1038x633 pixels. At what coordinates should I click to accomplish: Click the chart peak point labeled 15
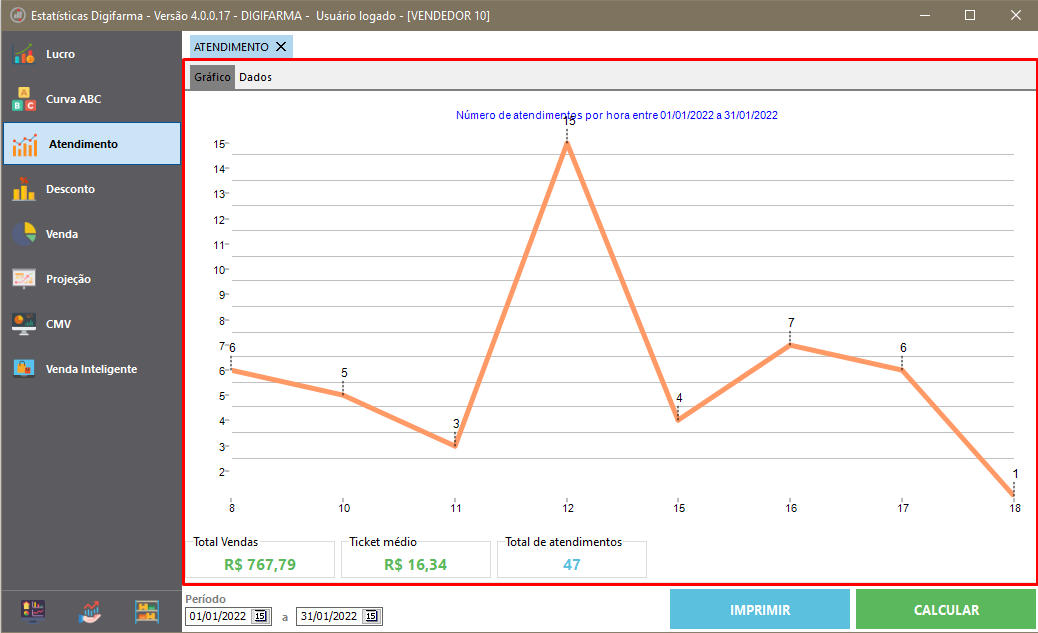click(567, 143)
